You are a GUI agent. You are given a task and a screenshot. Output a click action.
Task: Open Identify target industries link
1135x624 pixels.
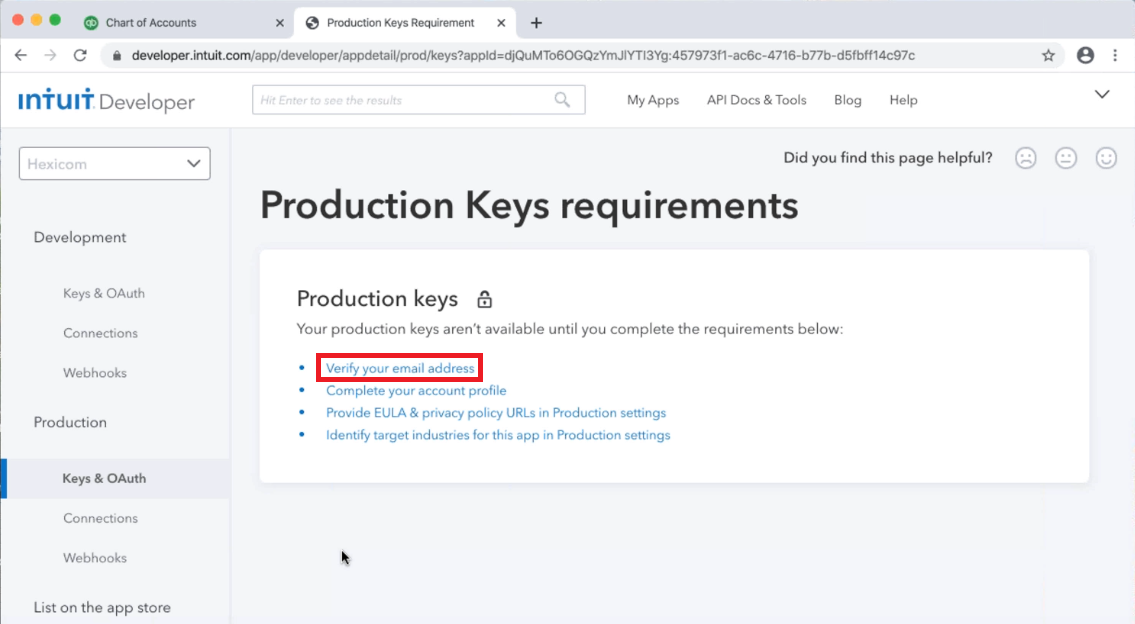tap(498, 435)
